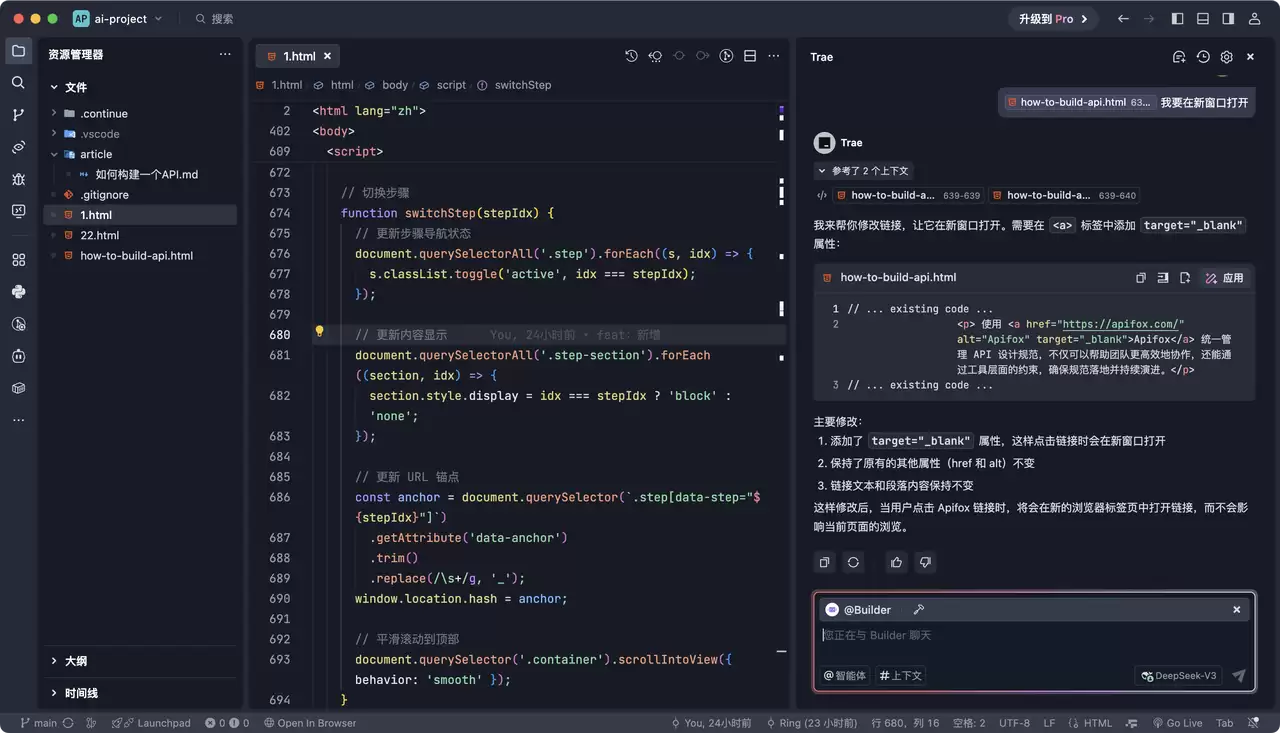Send the chat message arrow

tap(1239, 676)
